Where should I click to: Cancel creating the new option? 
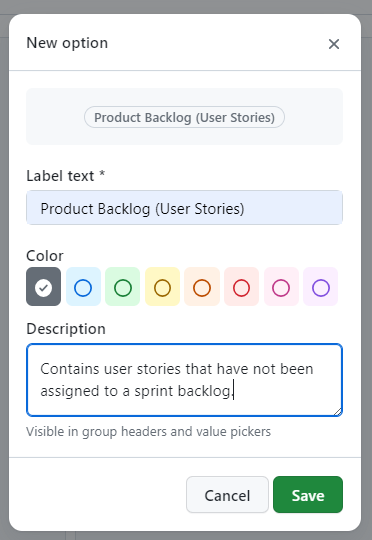click(227, 495)
